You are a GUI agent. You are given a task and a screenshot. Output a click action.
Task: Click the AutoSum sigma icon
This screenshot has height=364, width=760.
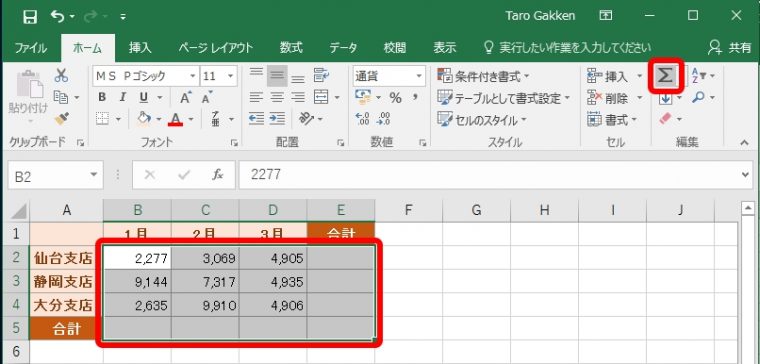pyautogui.click(x=665, y=76)
